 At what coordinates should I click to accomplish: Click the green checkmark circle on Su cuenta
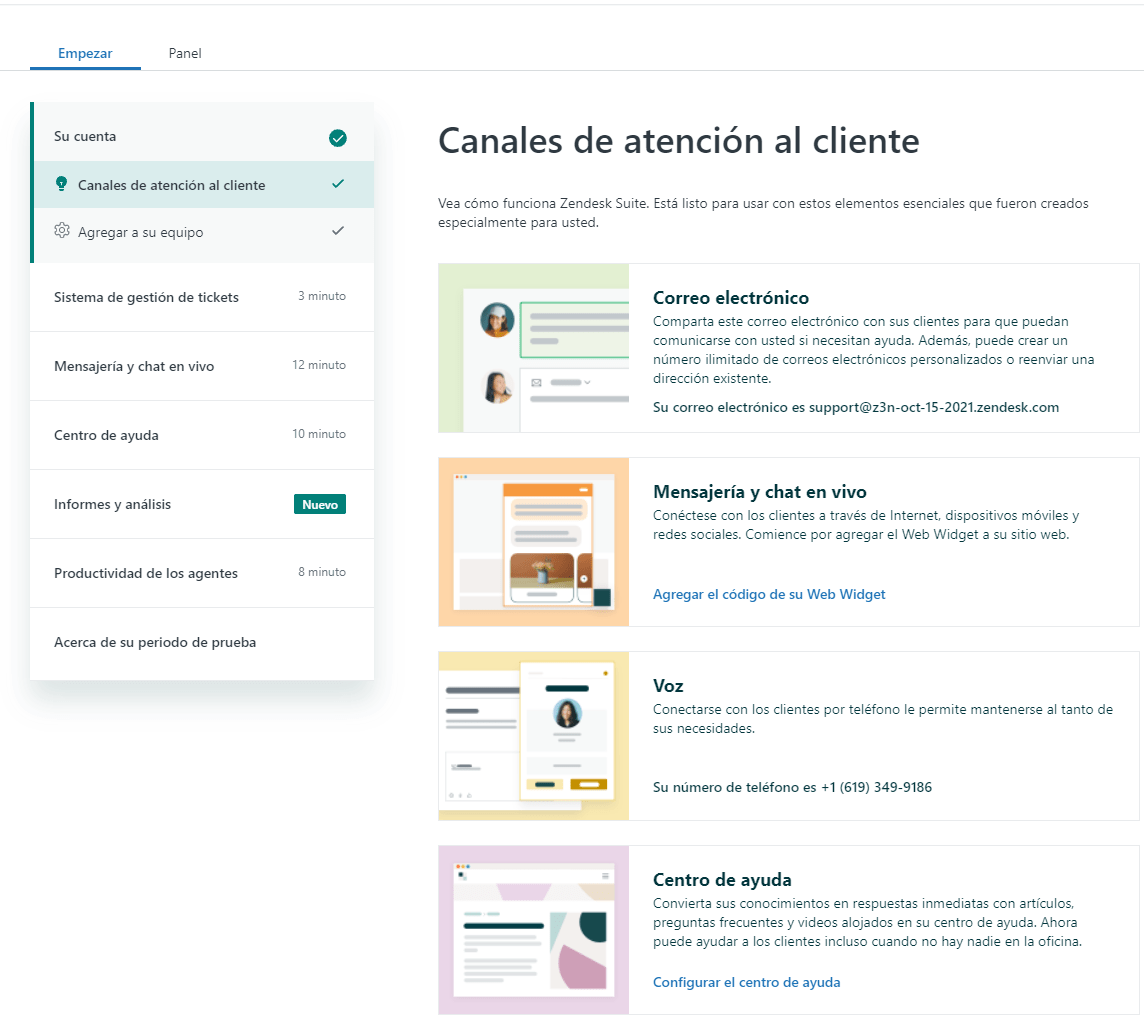point(338,138)
